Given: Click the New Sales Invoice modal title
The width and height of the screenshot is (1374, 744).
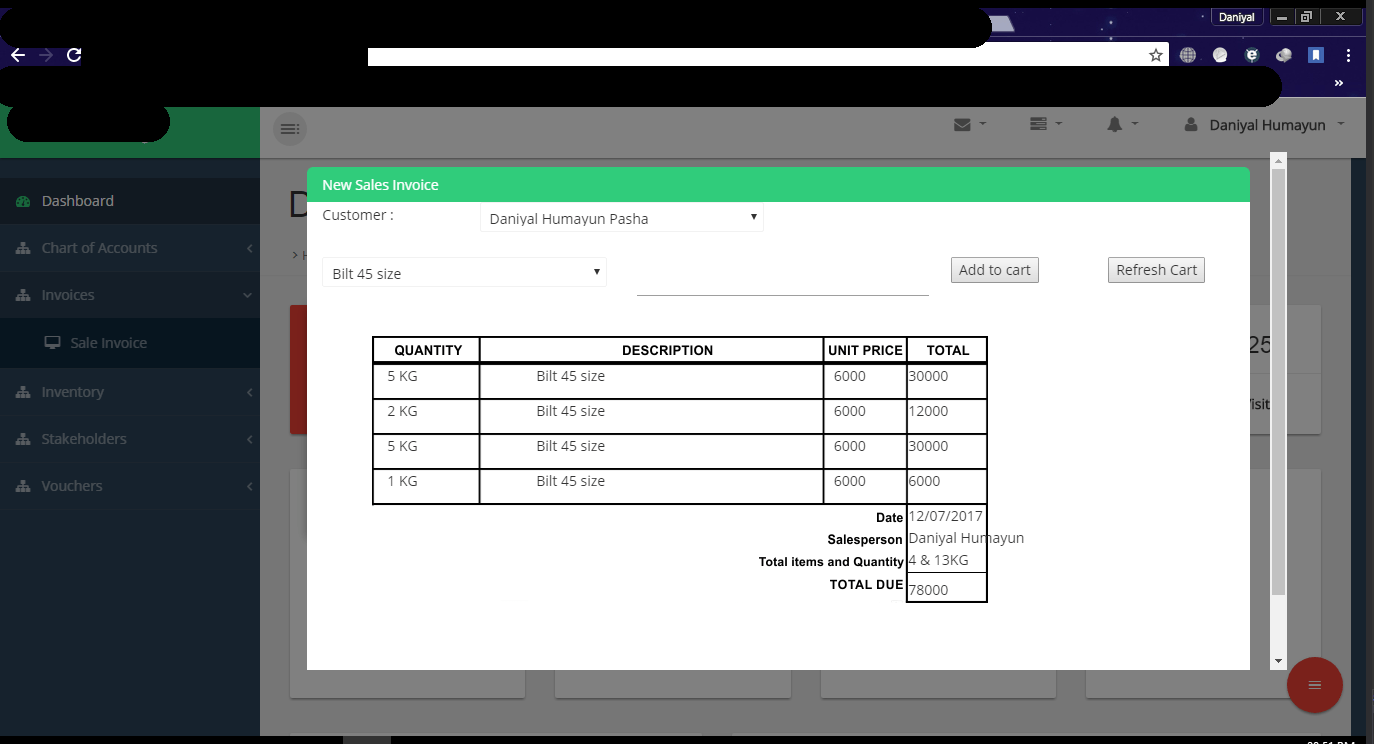Looking at the screenshot, I should click(x=380, y=185).
